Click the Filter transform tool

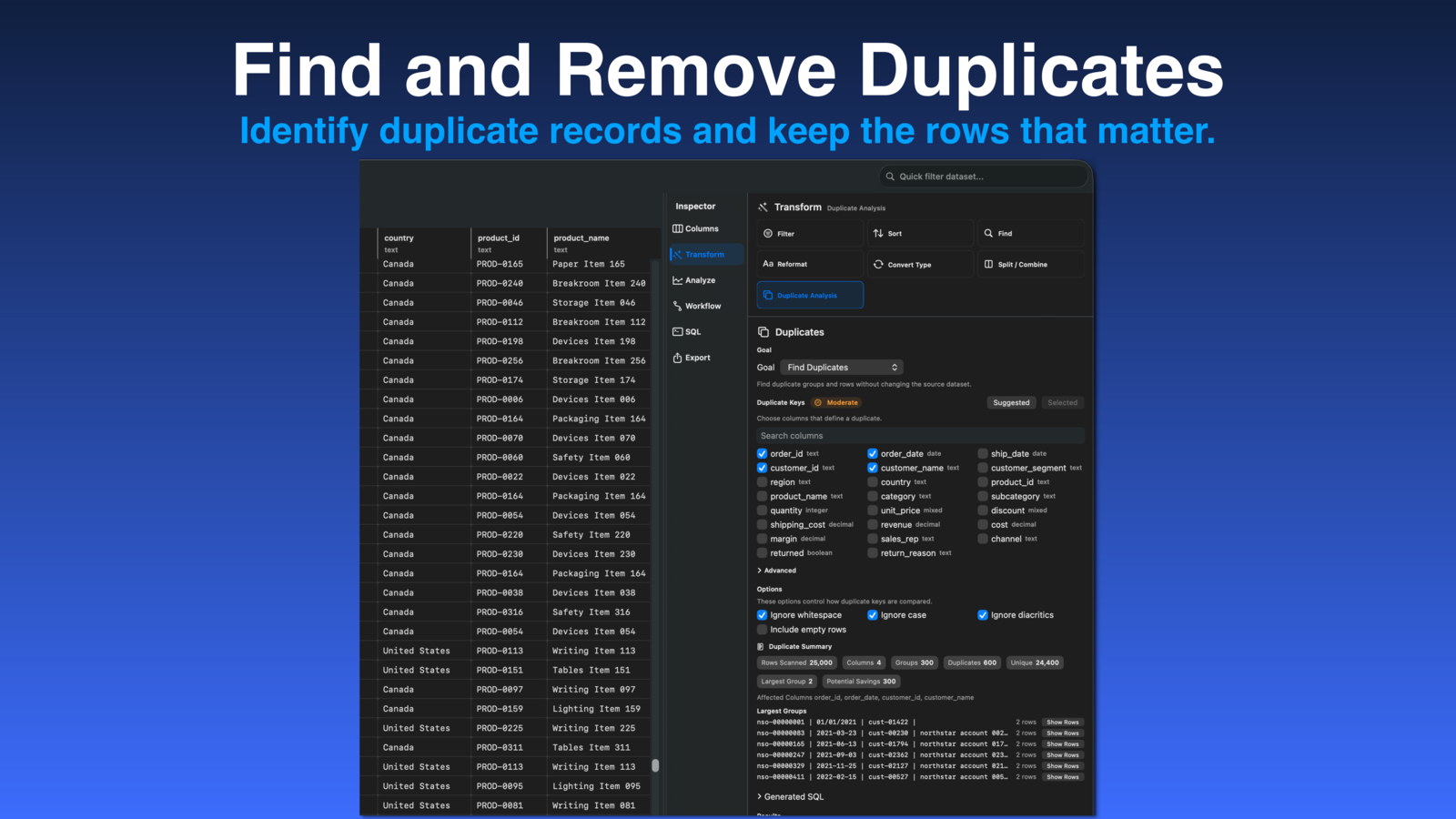(x=810, y=234)
